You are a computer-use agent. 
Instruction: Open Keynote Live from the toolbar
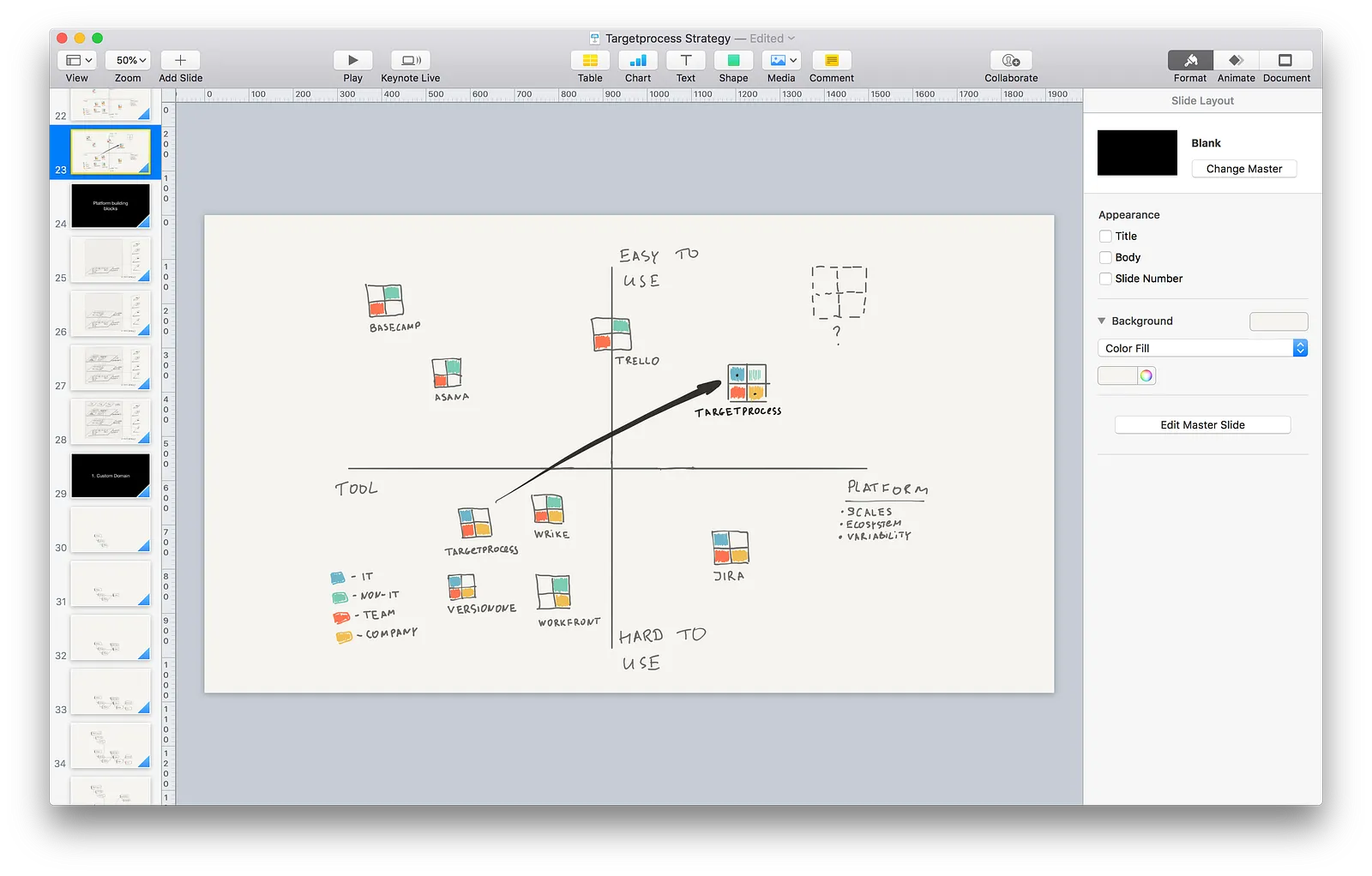[x=411, y=60]
